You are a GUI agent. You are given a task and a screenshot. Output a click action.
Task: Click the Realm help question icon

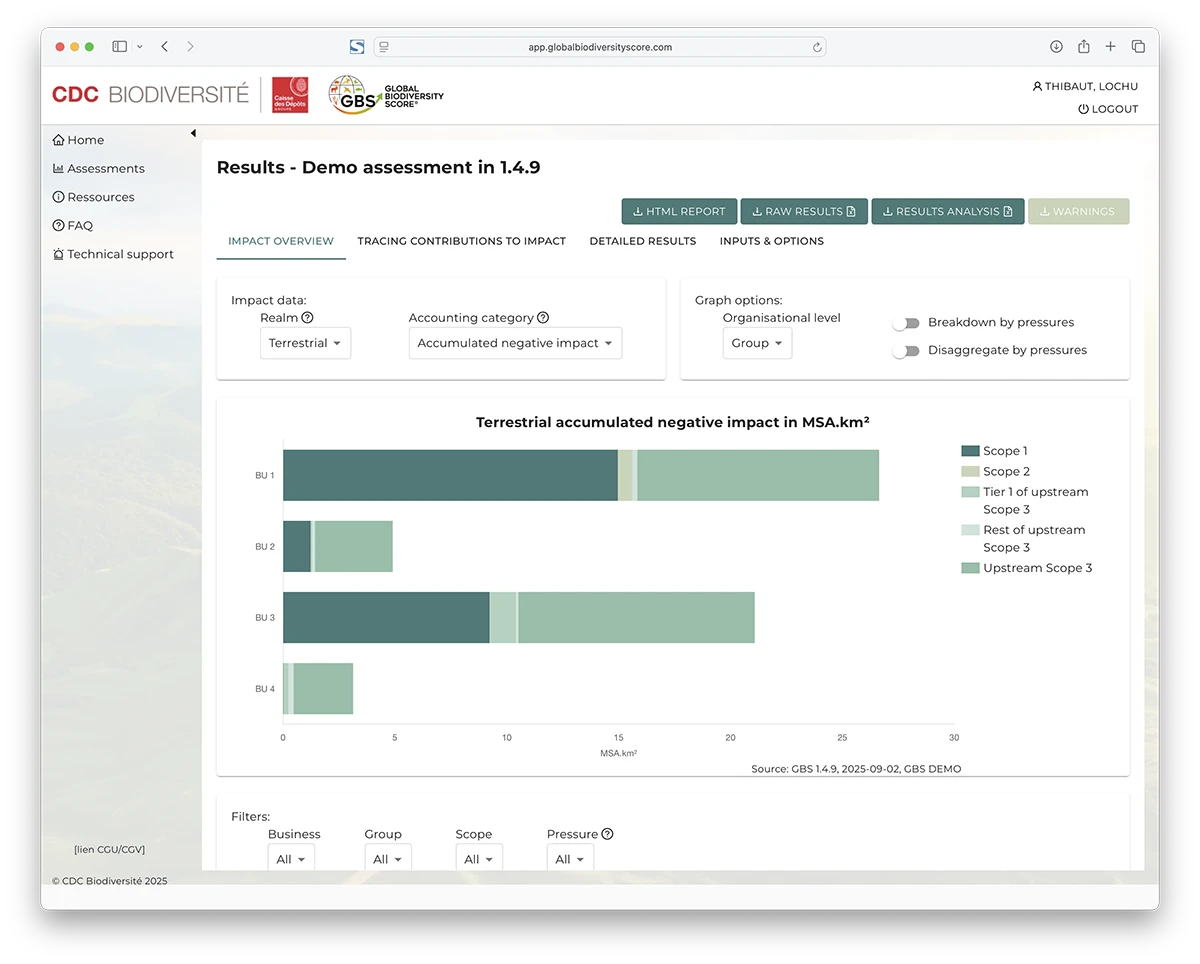tap(307, 318)
